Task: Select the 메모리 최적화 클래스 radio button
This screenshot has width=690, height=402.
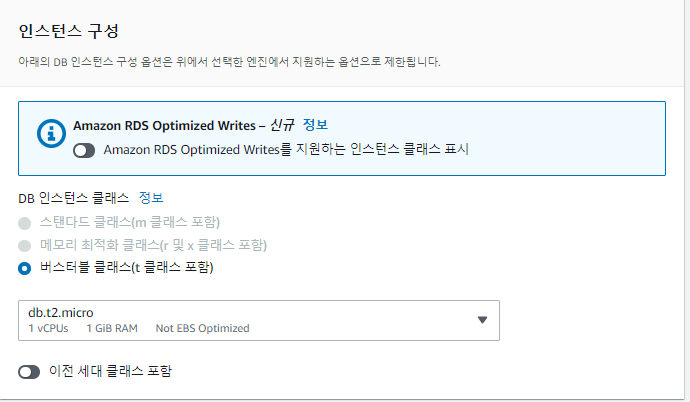Action: point(25,245)
